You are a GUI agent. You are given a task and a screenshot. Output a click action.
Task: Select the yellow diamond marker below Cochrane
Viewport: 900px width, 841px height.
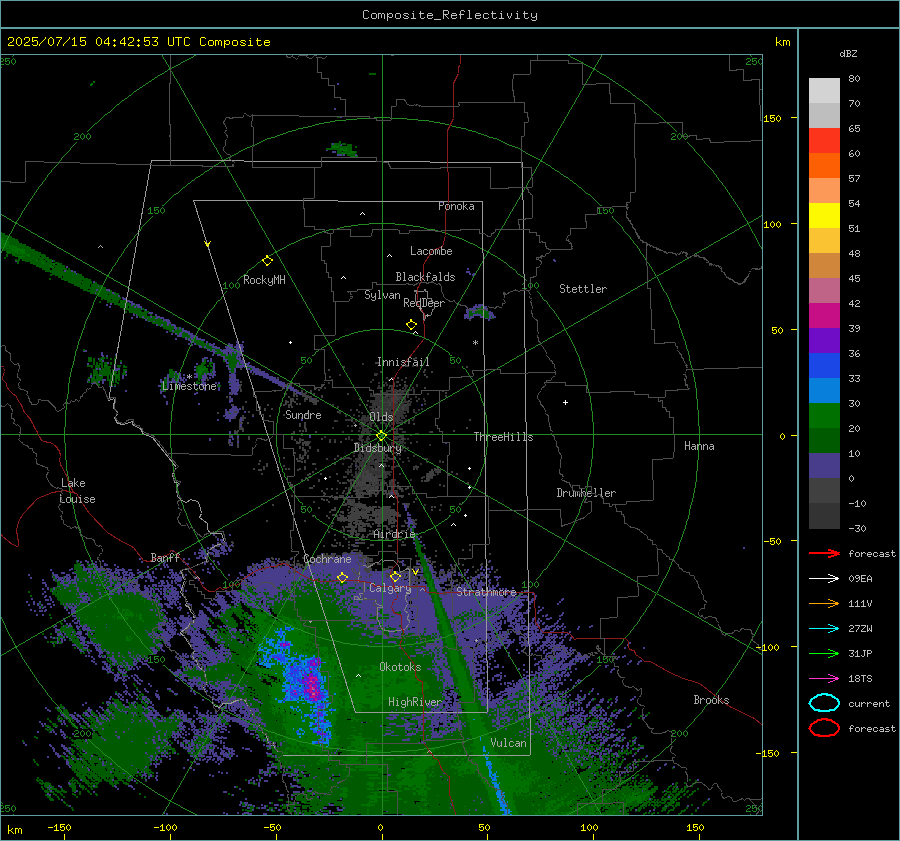342,577
